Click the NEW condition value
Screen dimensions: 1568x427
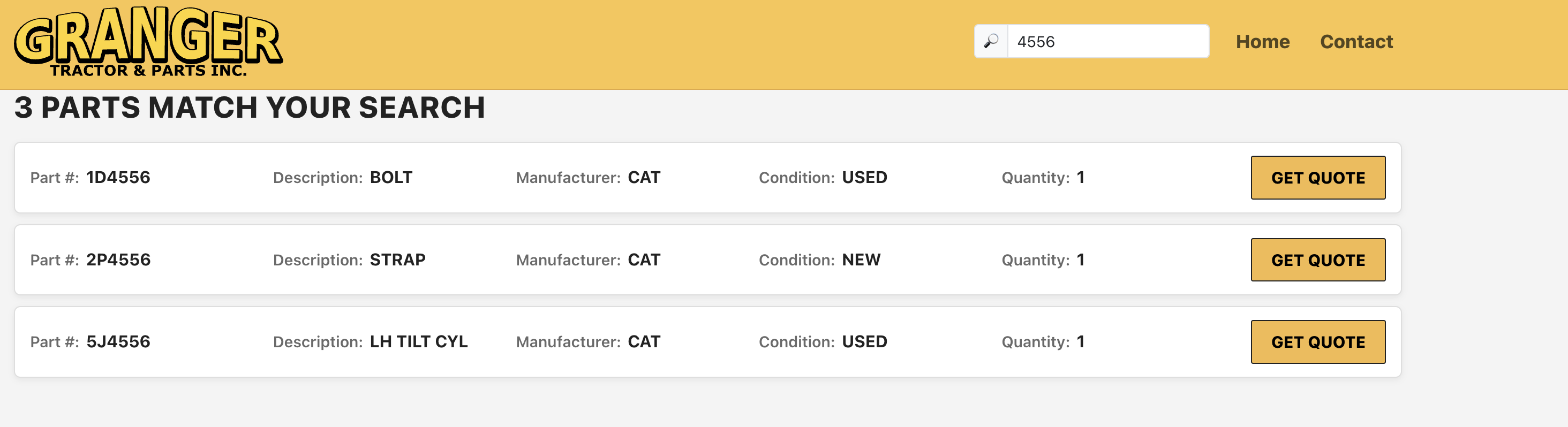[x=861, y=260]
